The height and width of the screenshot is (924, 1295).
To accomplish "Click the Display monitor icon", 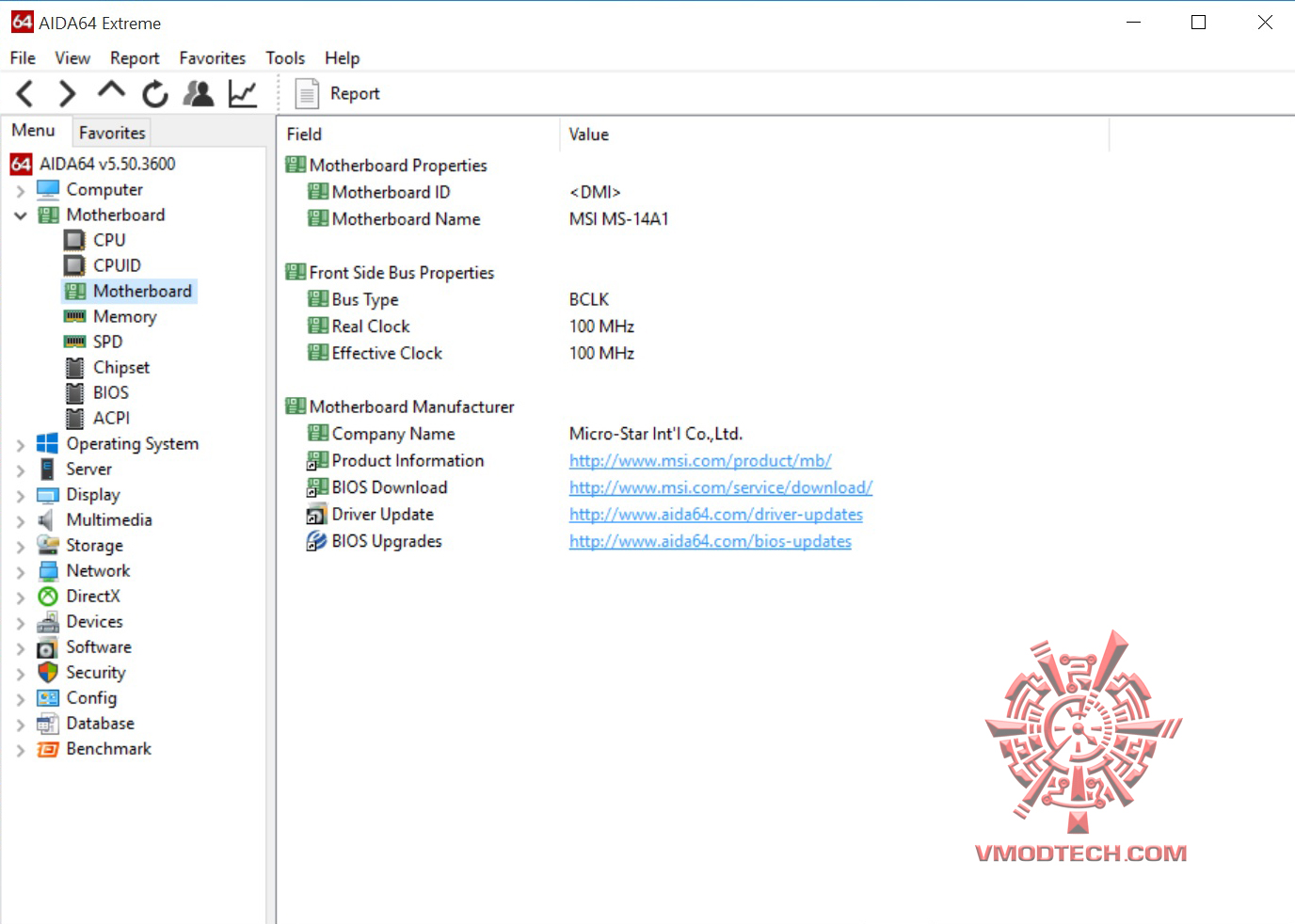I will pos(47,495).
